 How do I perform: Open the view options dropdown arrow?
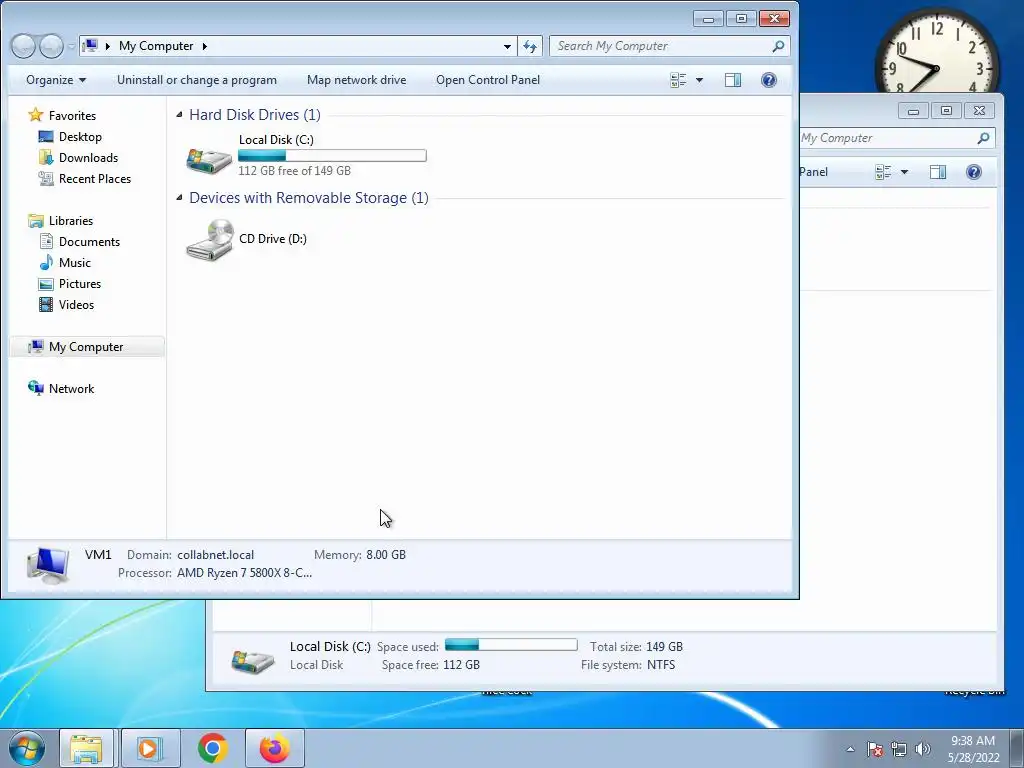[x=699, y=80]
